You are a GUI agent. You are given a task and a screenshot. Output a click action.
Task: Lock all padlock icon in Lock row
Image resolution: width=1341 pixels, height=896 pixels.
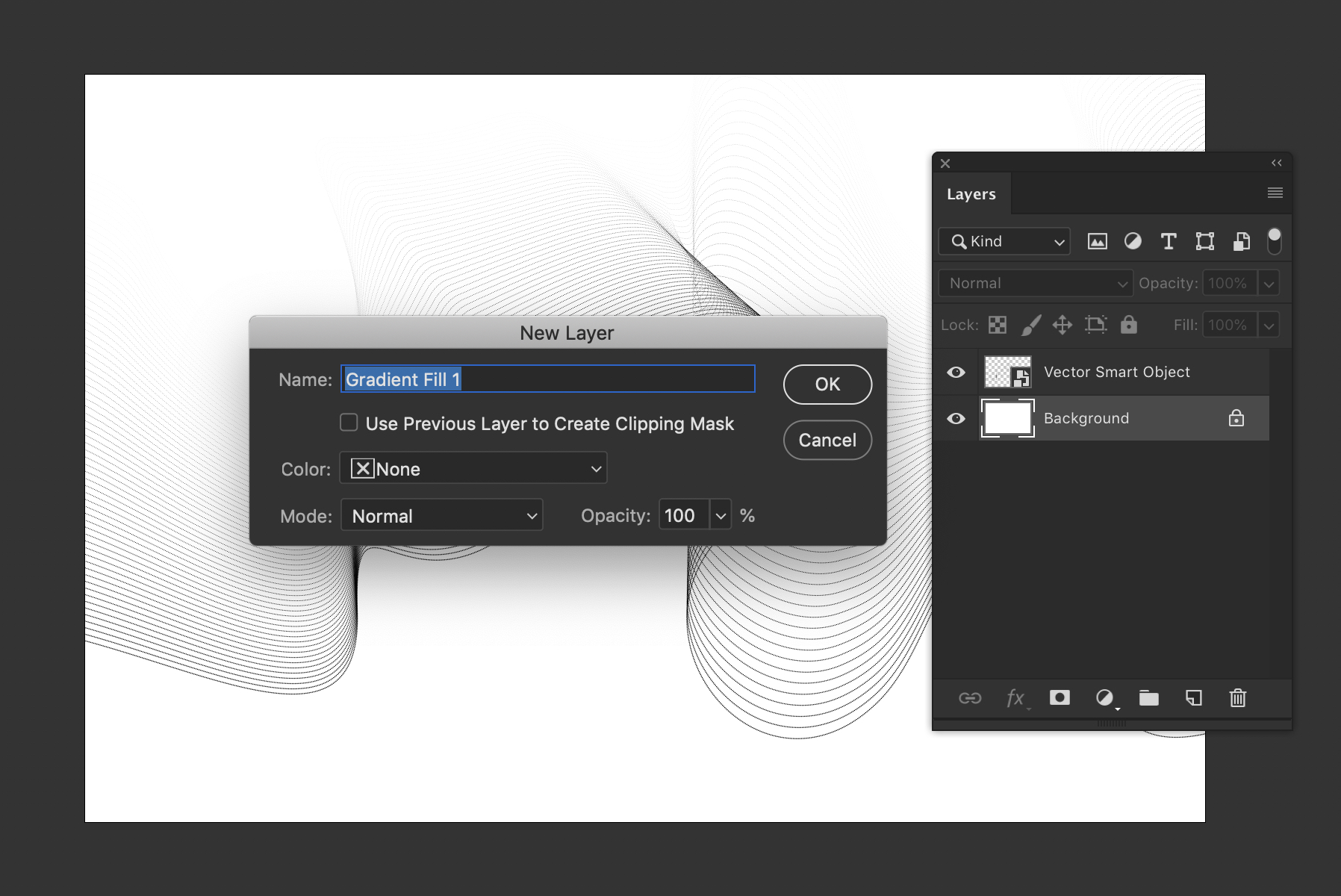tap(1129, 324)
